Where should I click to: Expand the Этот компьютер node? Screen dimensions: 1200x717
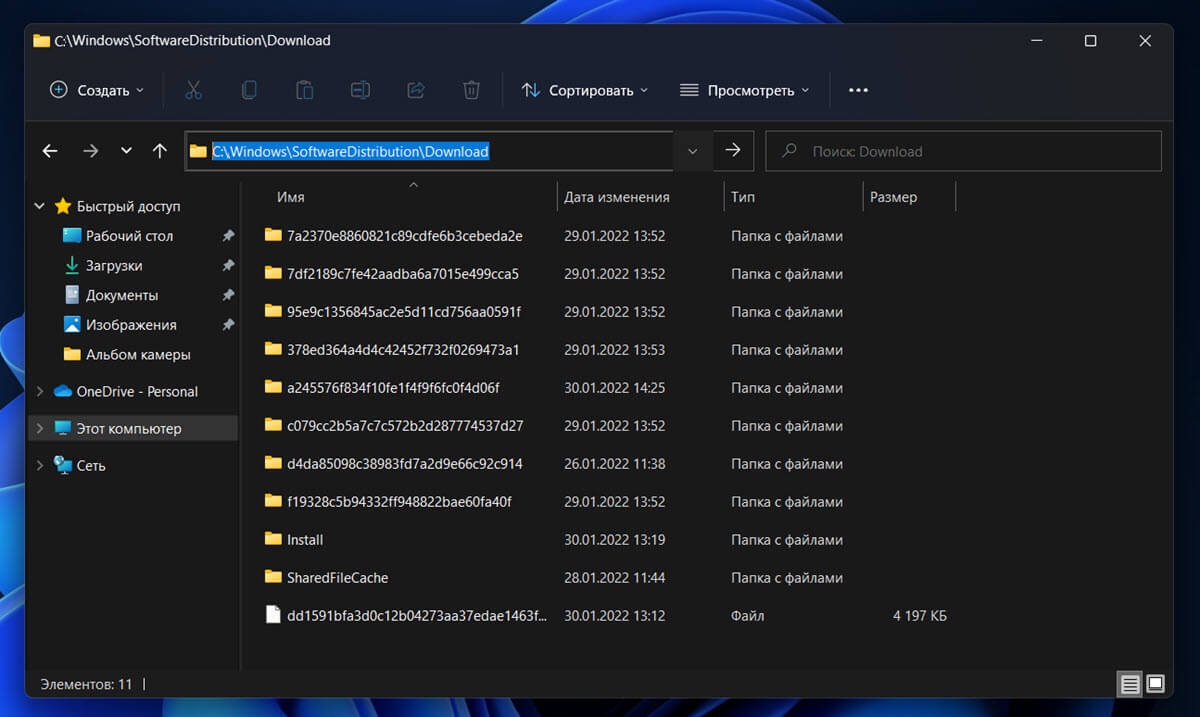pyautogui.click(x=39, y=428)
